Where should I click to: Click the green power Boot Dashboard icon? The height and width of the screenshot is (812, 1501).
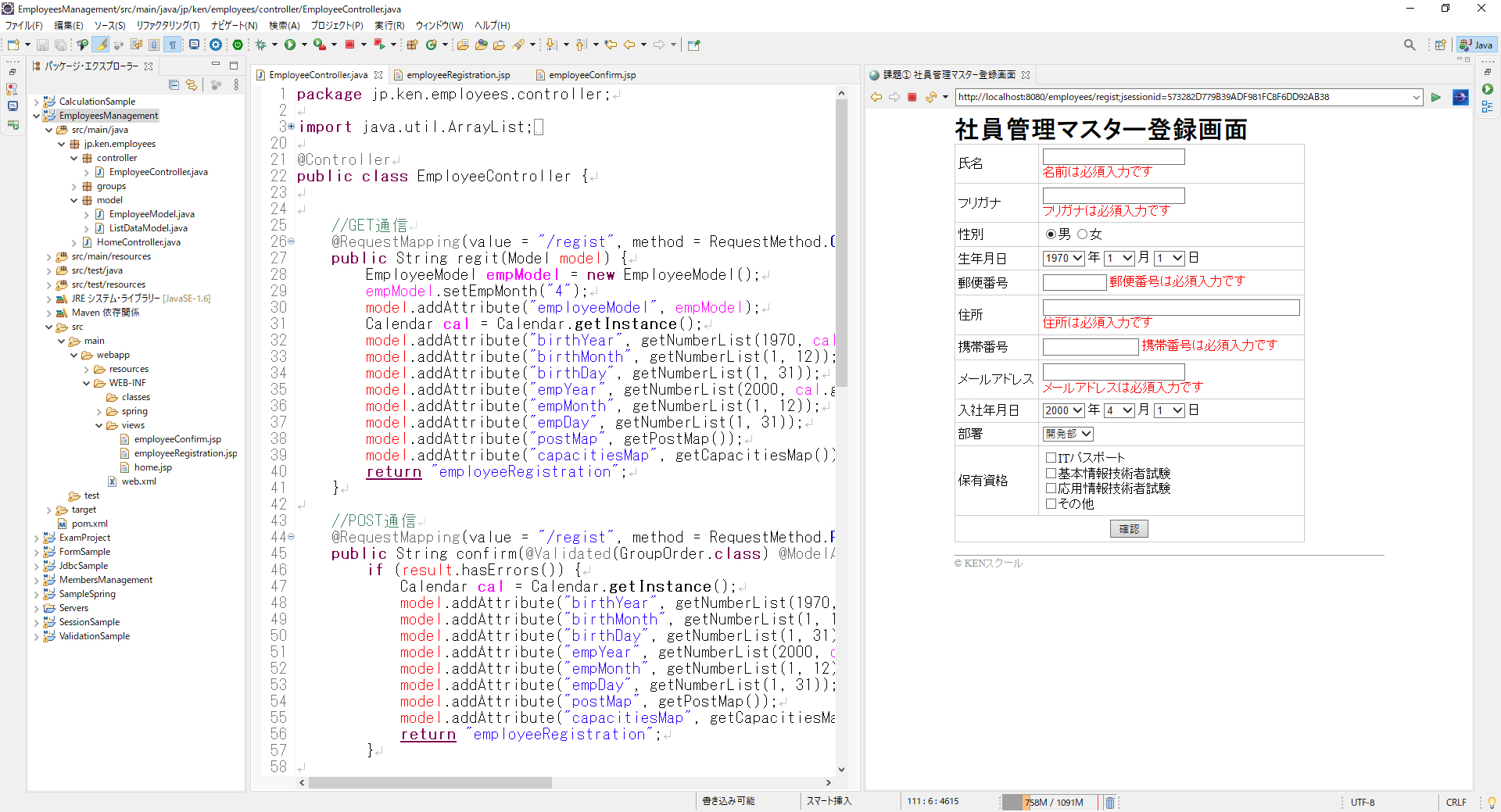pyautogui.click(x=238, y=45)
